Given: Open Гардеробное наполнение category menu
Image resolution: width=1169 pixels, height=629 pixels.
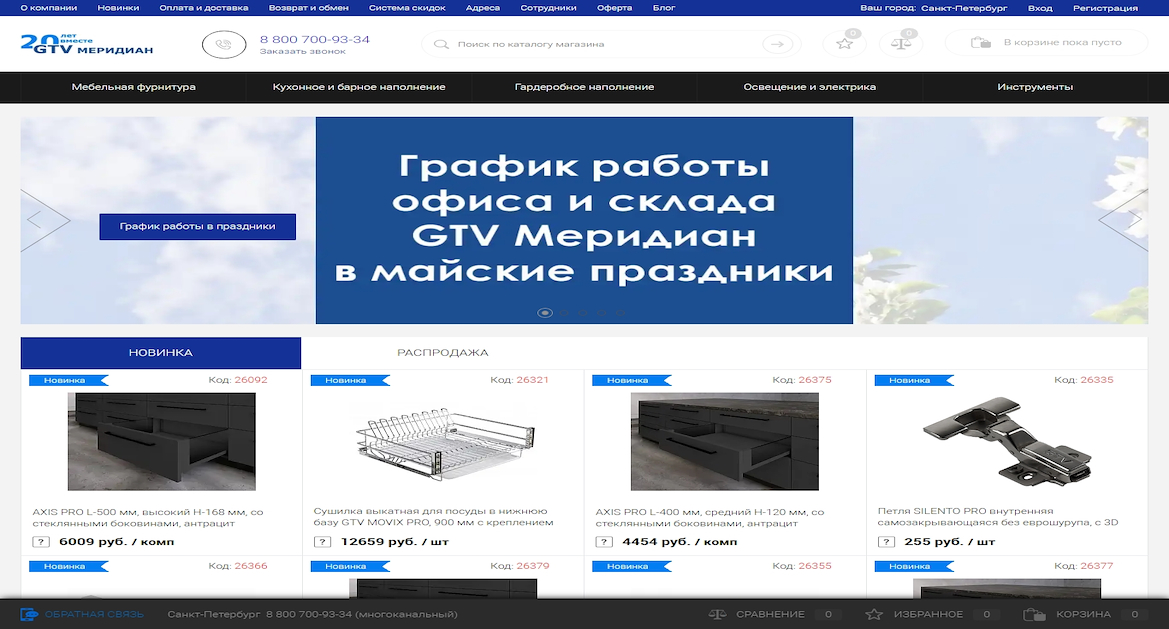Looking at the screenshot, I should (584, 87).
